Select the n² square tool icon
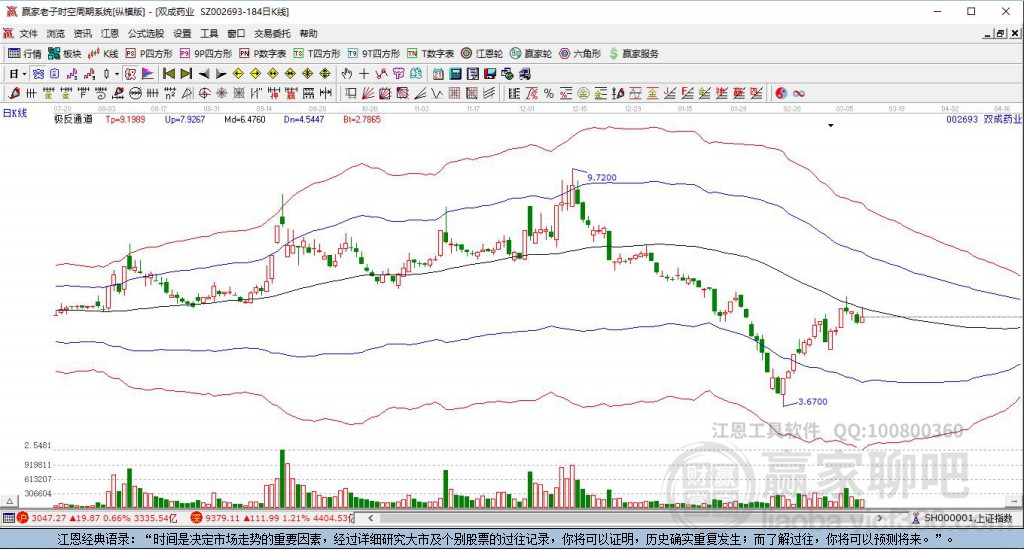 (x=170, y=93)
